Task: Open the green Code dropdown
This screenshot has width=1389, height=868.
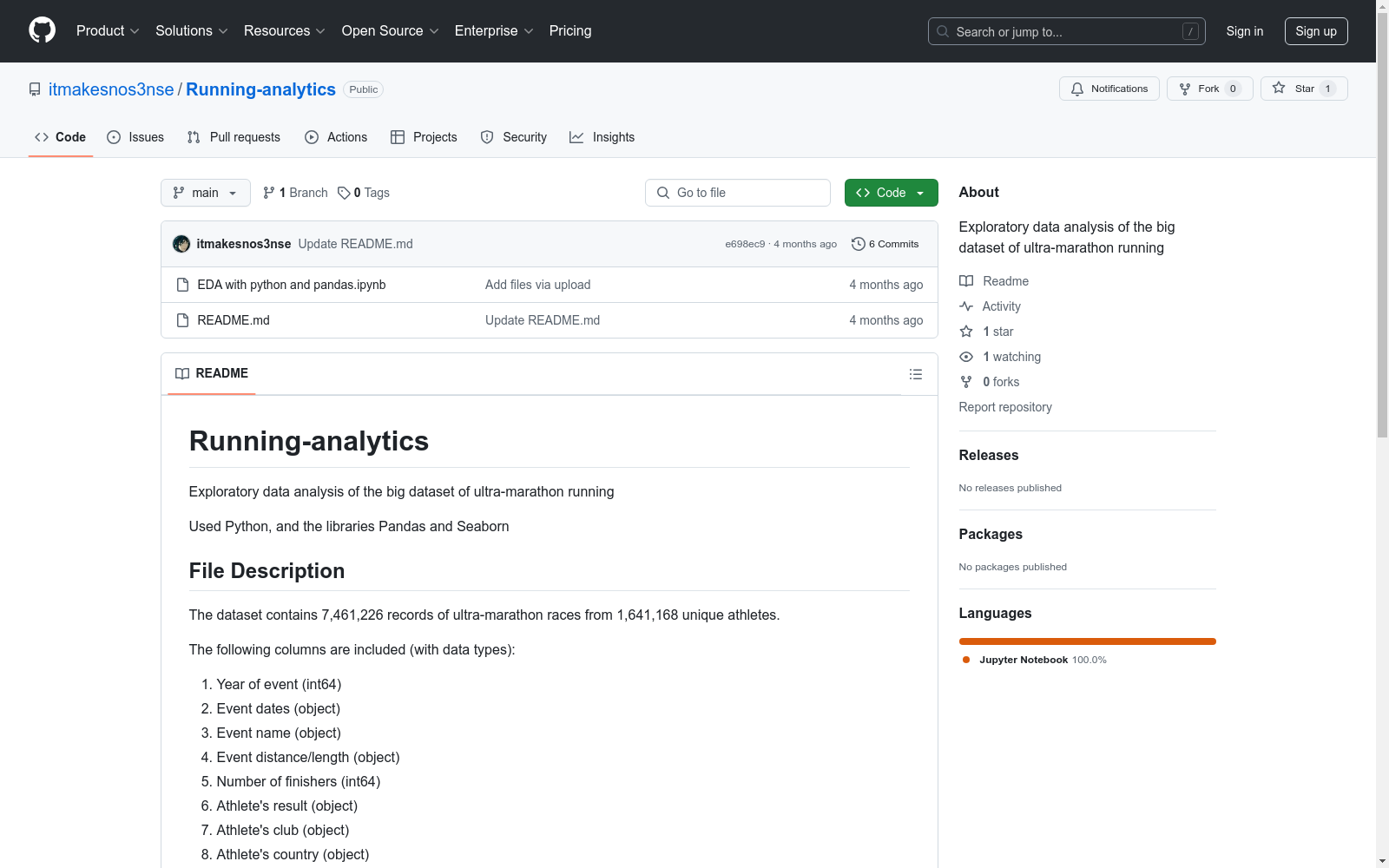Action: [891, 193]
